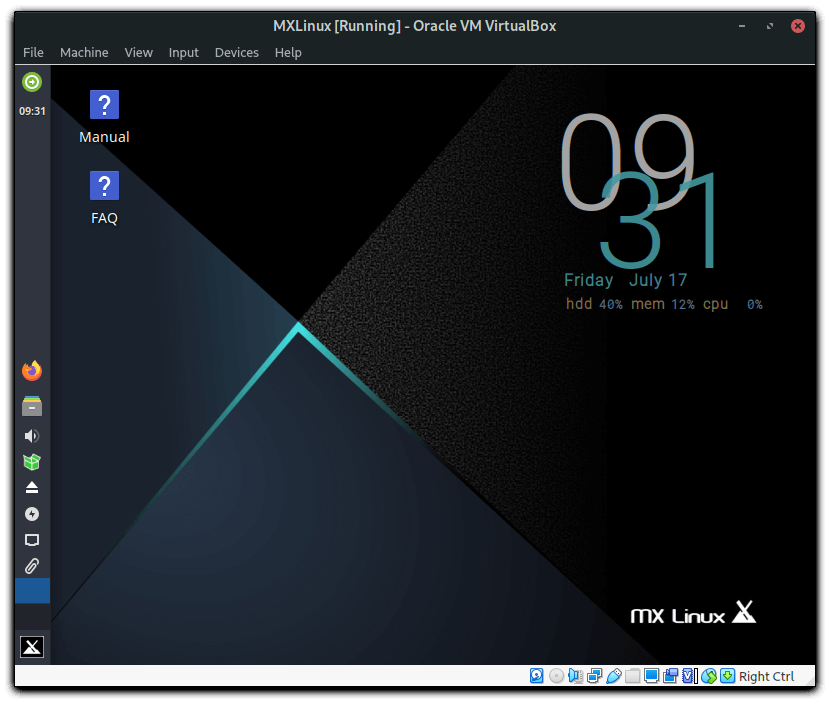This screenshot has width=830, height=704.
Task: Click the hard disk activity status icon
Action: (536, 676)
